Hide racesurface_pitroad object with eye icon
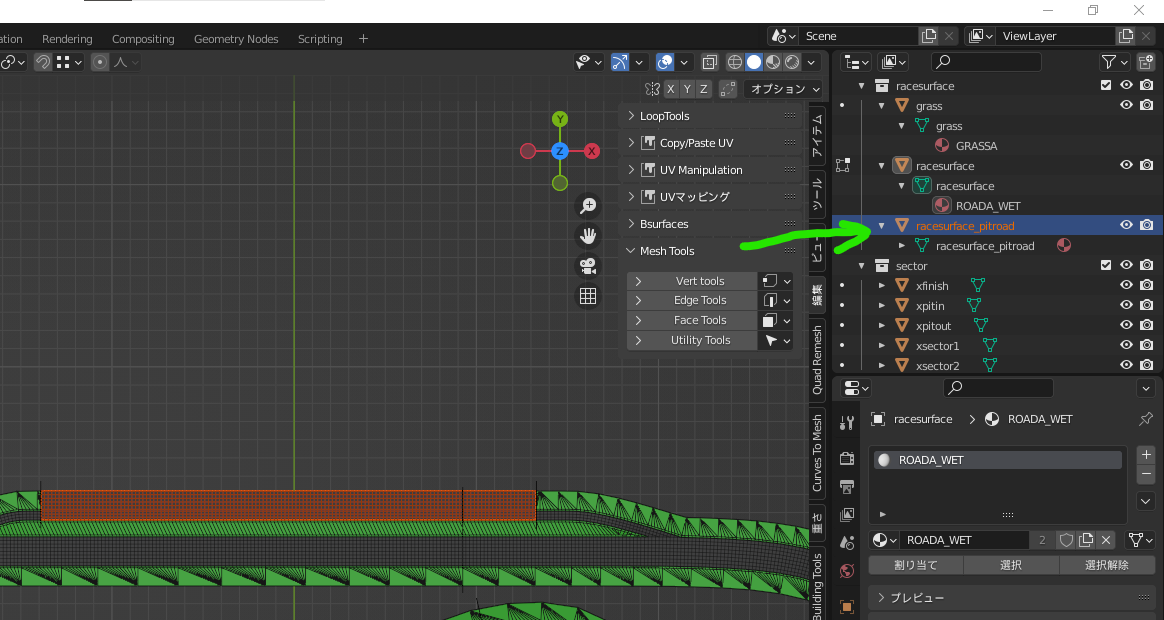 point(1126,225)
